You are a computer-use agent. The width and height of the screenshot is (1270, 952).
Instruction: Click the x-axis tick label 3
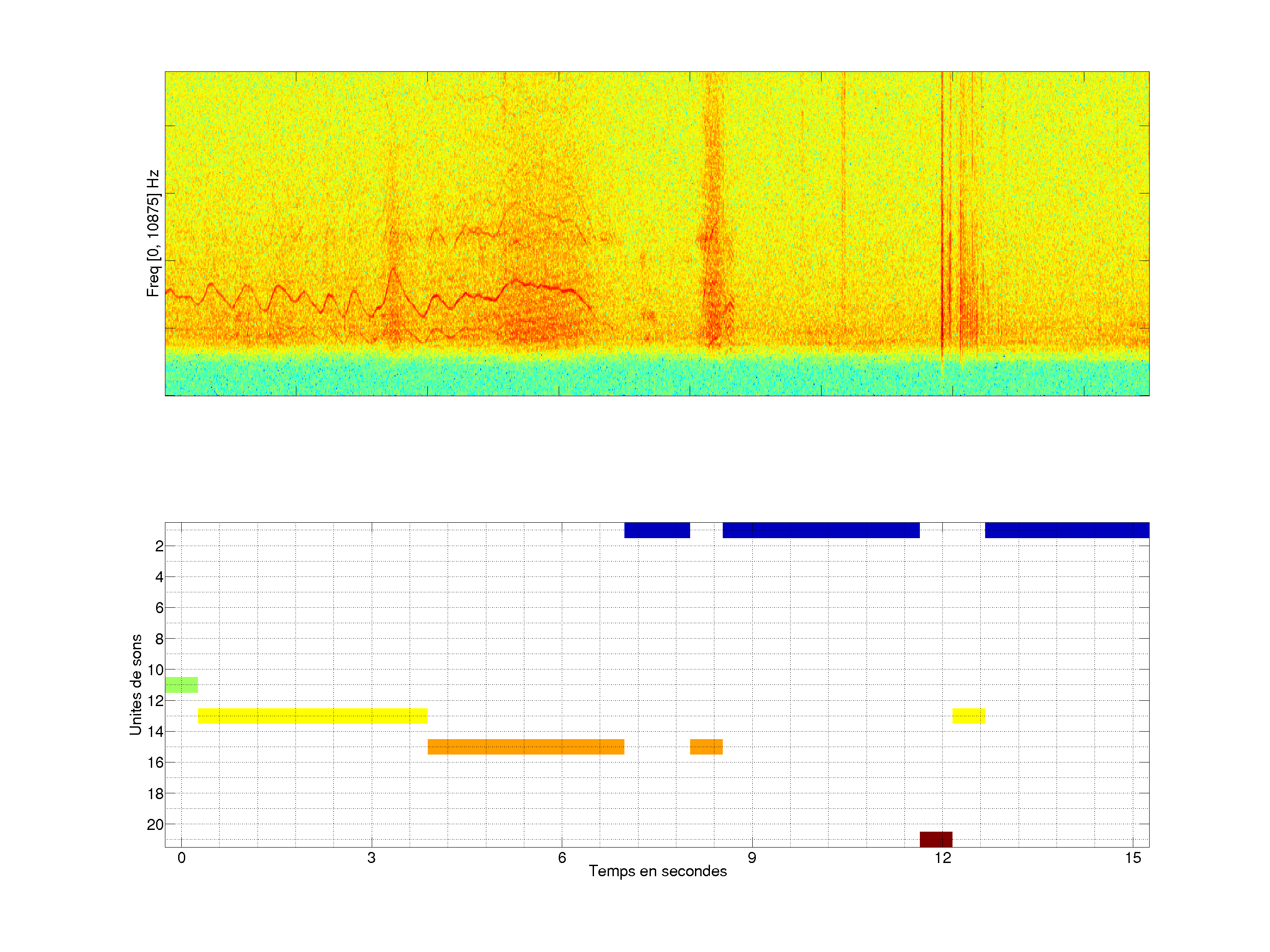tap(371, 858)
